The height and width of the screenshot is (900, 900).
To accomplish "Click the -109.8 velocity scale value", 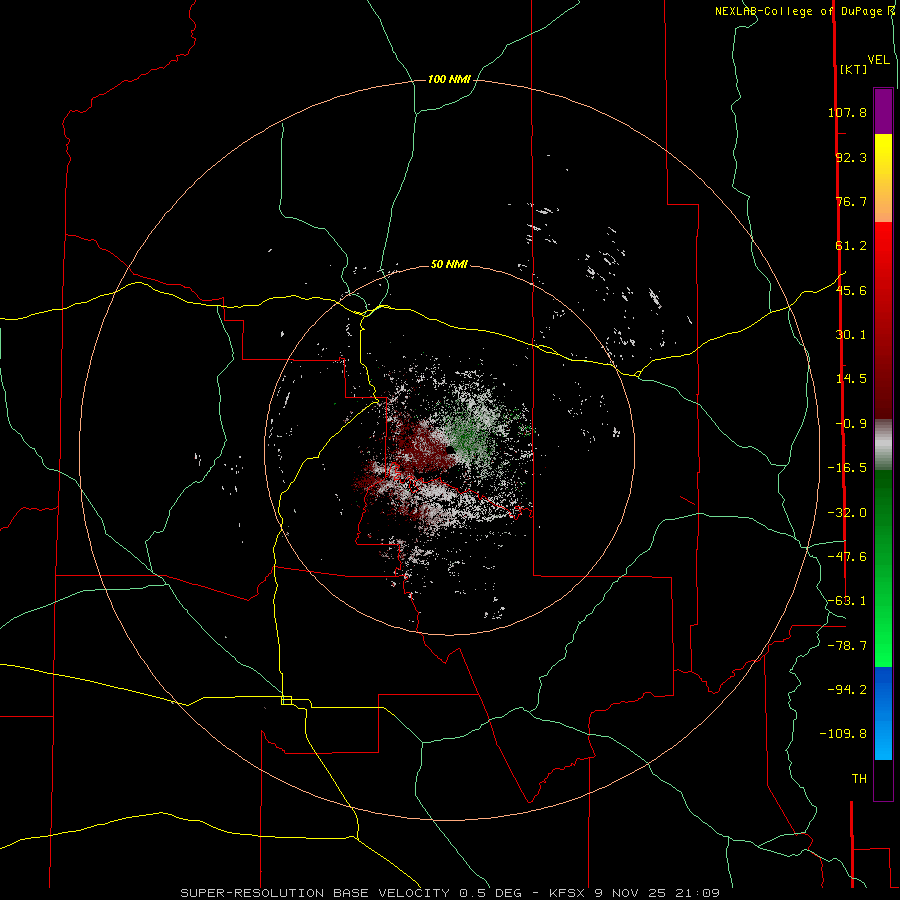I will [x=843, y=734].
